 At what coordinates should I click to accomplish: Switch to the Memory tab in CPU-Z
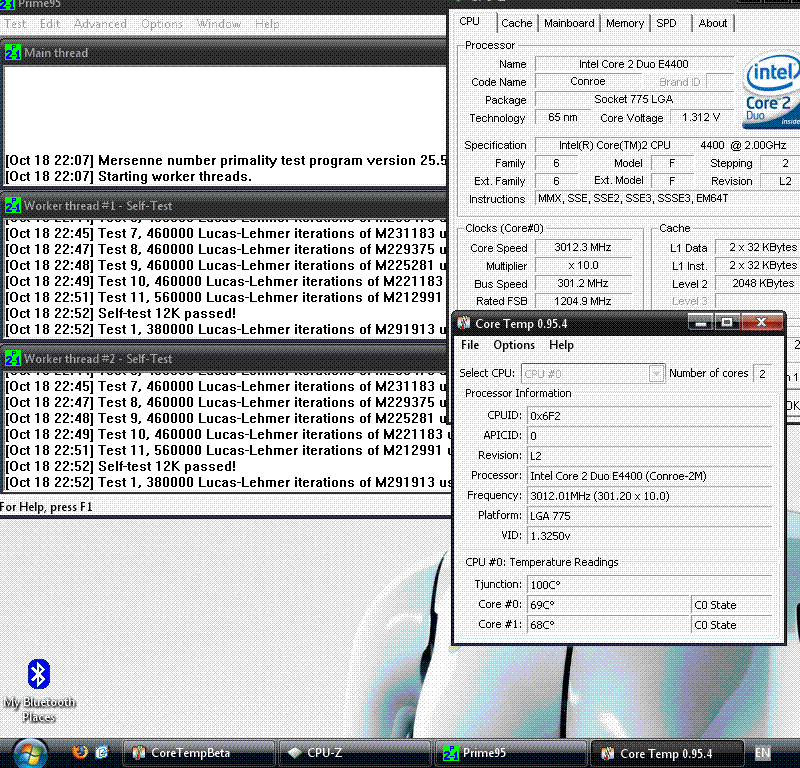tap(624, 23)
